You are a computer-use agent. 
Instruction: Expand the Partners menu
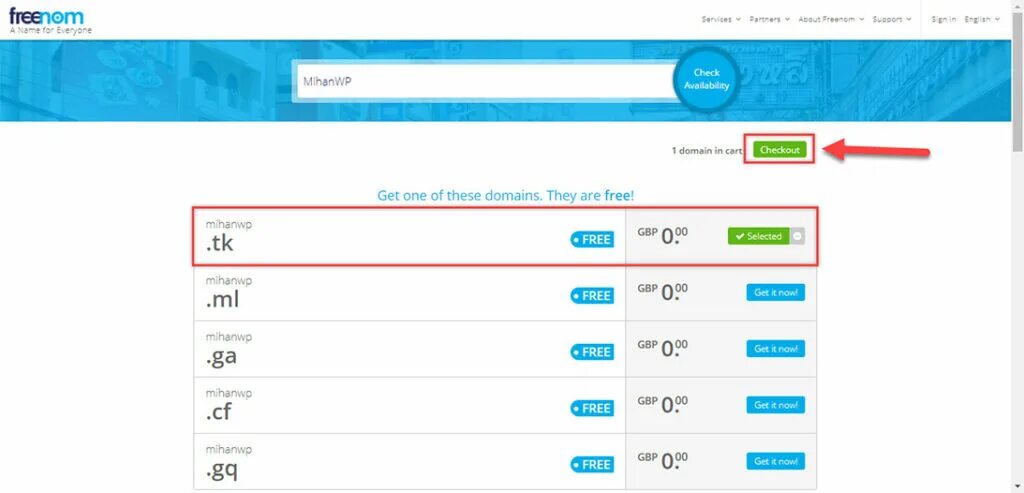pyautogui.click(x=769, y=20)
